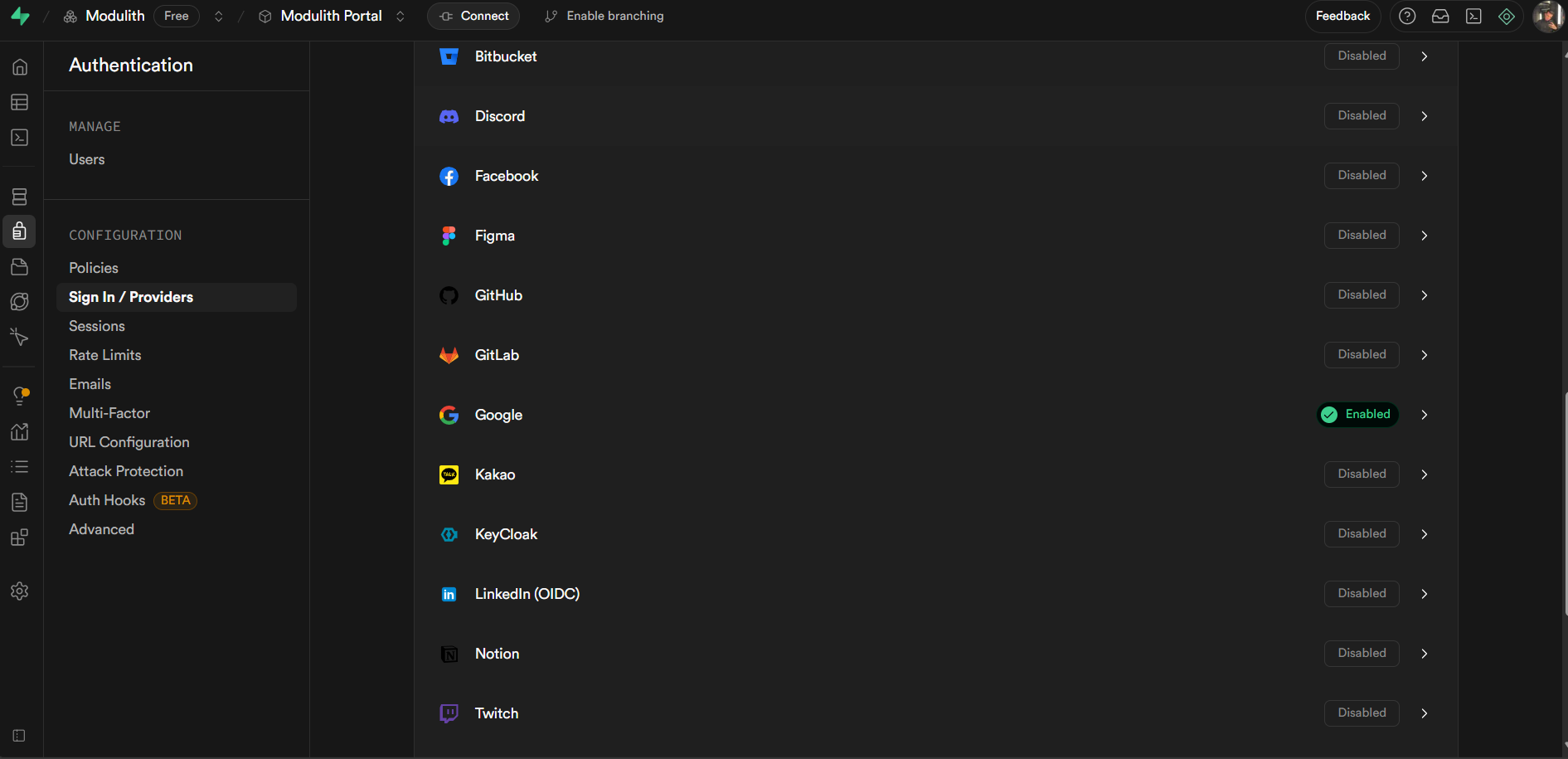This screenshot has width=1568, height=759.
Task: Click the Free plan badge
Action: point(177,17)
